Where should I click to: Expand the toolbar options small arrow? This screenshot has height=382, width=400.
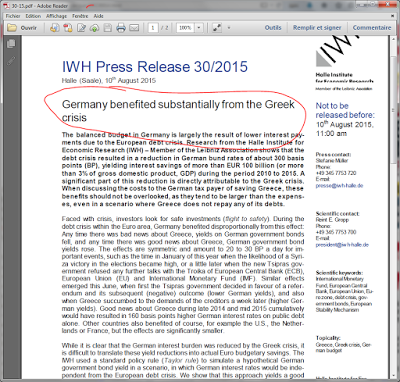229,28
